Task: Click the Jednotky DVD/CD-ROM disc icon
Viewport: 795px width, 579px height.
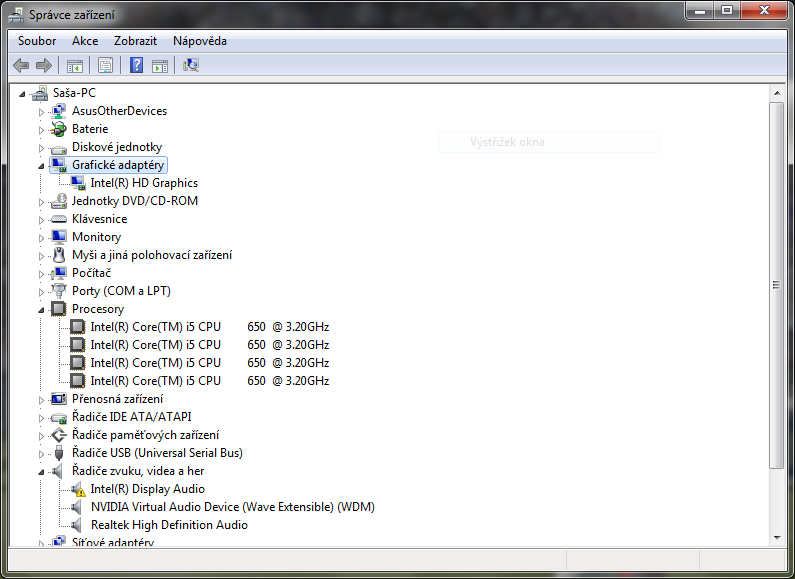Action: click(59, 201)
